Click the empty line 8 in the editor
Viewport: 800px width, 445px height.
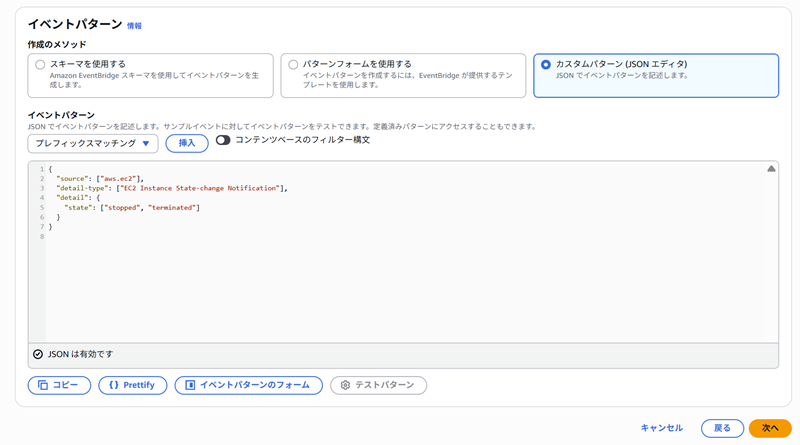(x=200, y=237)
